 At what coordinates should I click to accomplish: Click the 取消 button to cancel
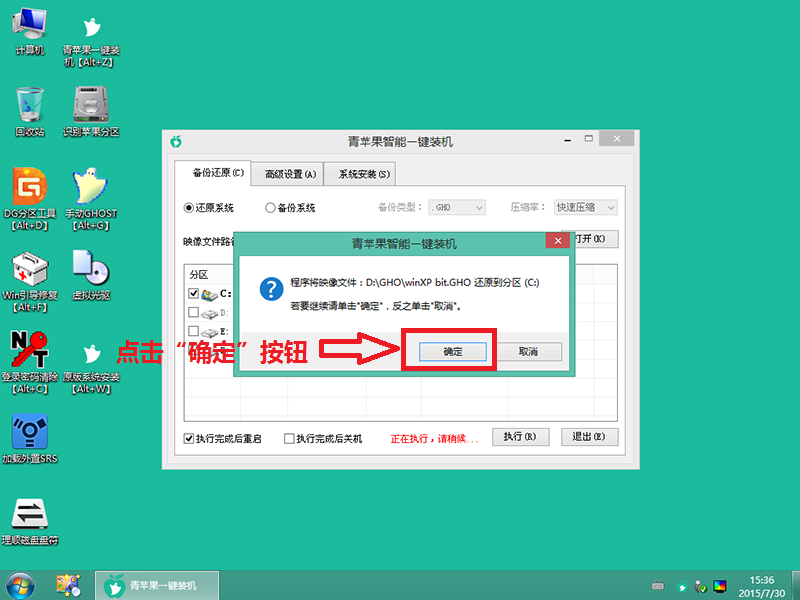527,351
